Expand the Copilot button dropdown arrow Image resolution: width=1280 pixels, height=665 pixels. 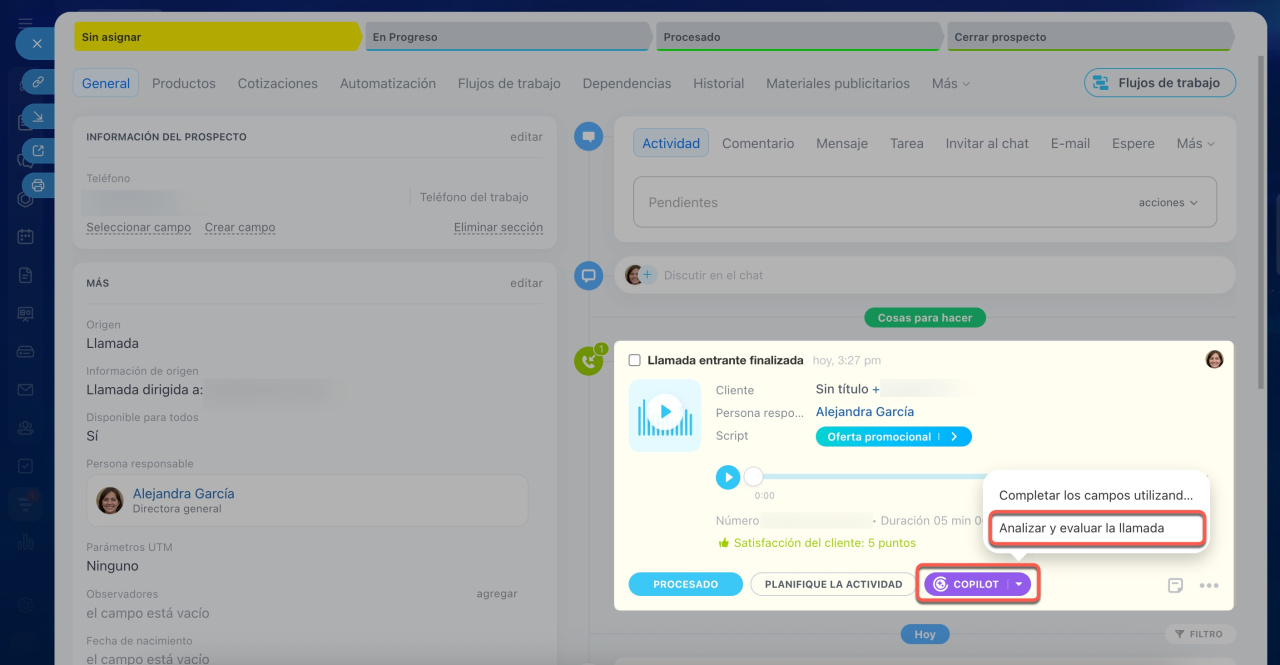pos(1019,584)
